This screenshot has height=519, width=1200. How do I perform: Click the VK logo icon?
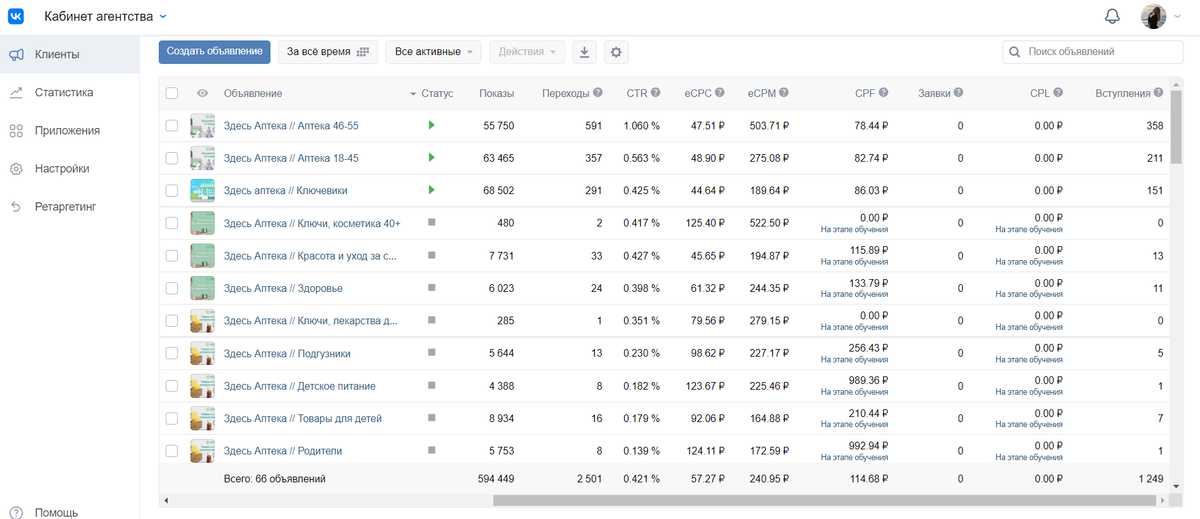[x=17, y=16]
